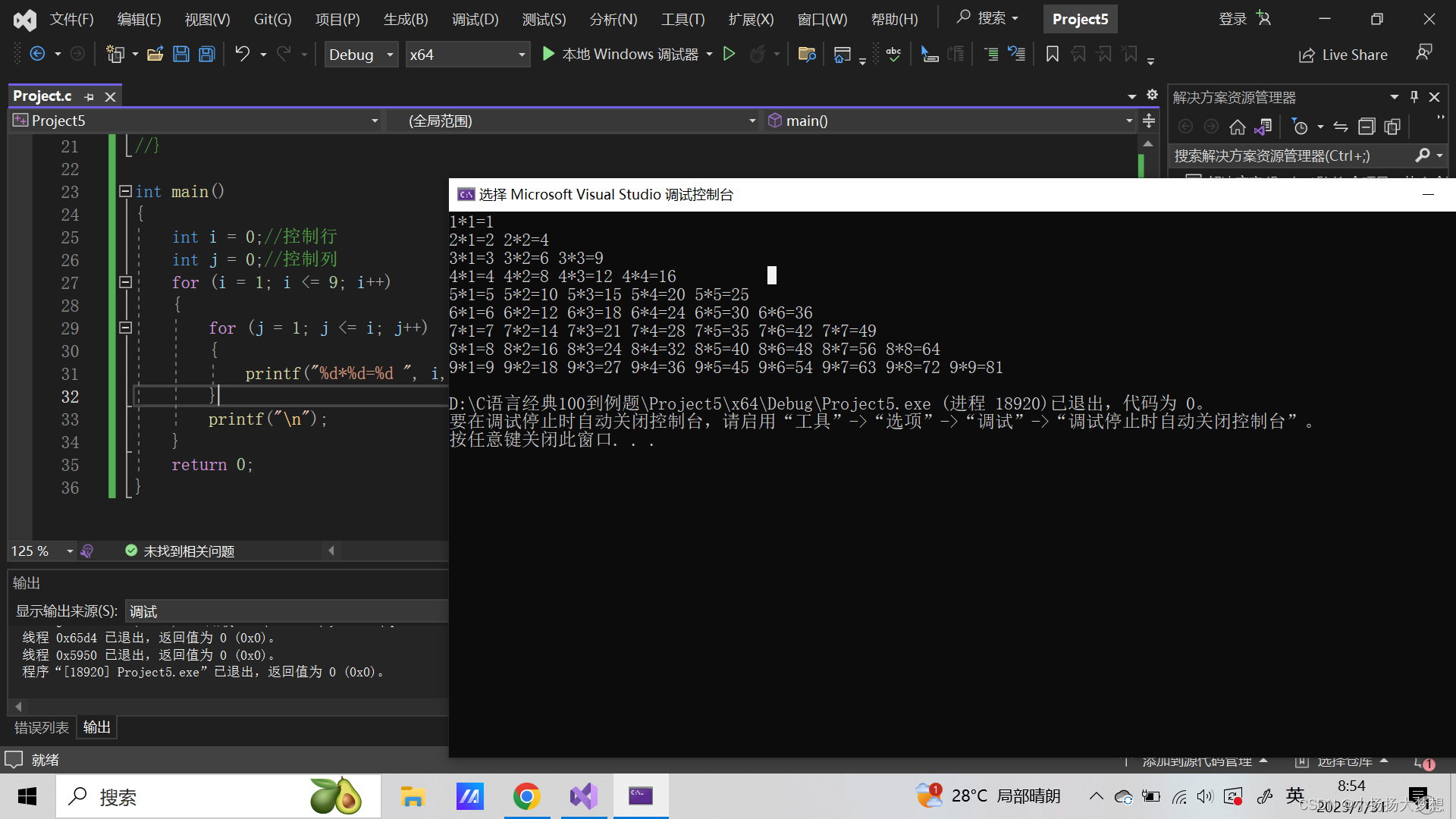Click the Undo arrow icon
This screenshot has height=819, width=1456.
click(x=242, y=54)
